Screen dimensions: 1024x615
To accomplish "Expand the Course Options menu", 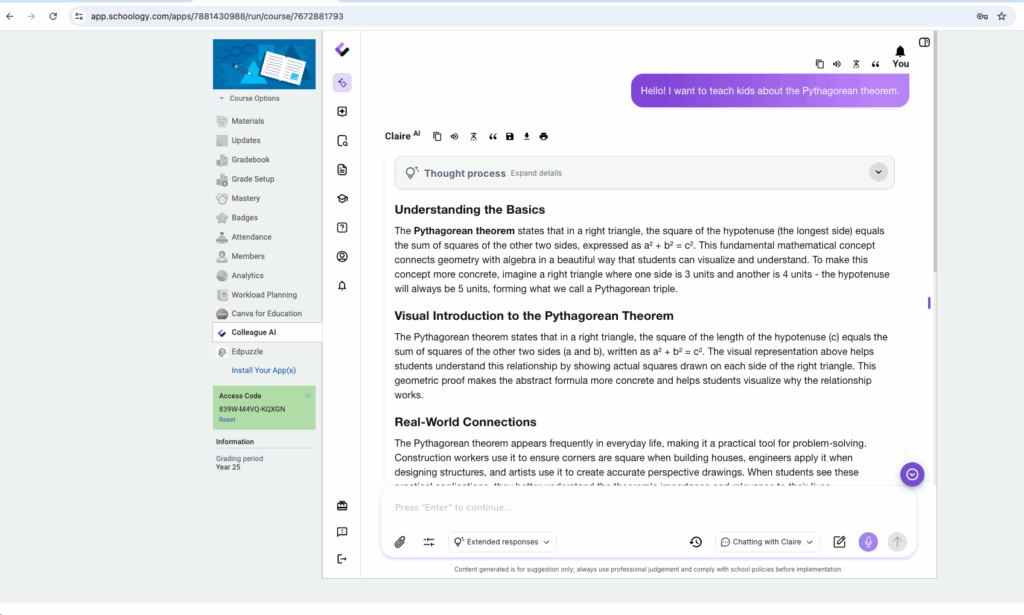I will point(250,98).
